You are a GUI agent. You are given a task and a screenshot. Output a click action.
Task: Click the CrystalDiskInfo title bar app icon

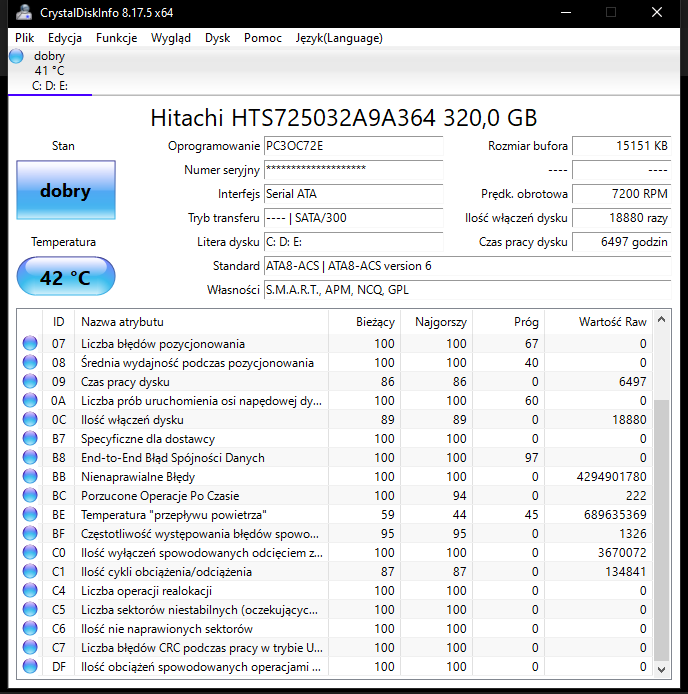(23, 12)
